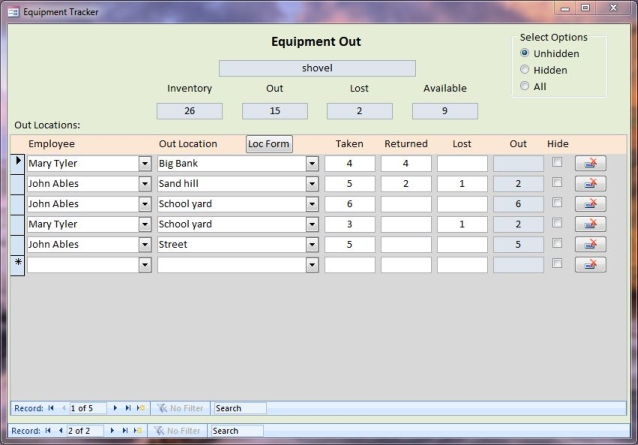Jump to last record in the '1 of 5' navigator
The image size is (638, 445).
coord(128,408)
